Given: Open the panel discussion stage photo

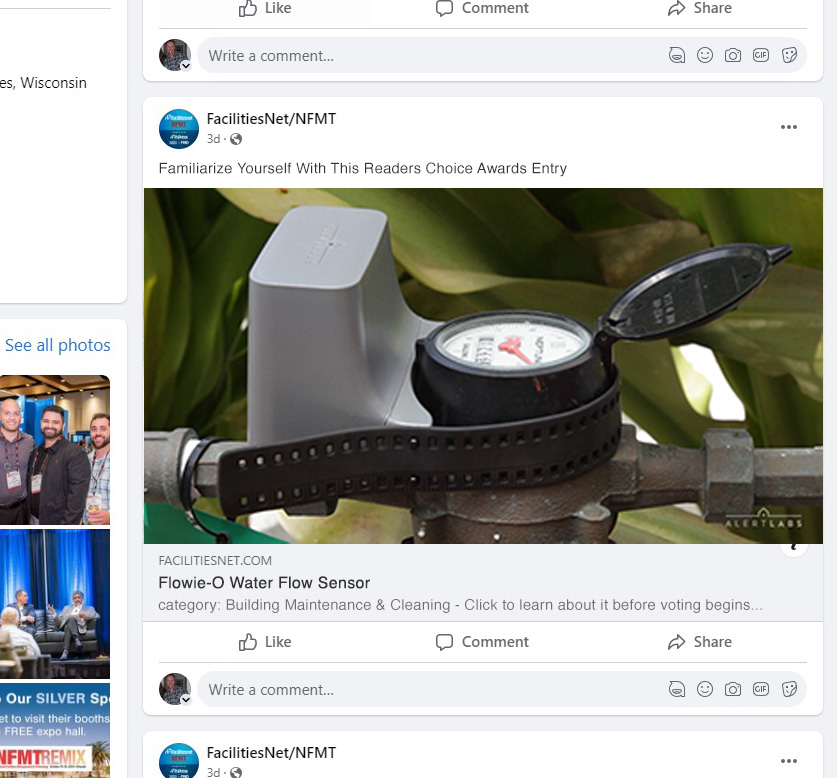Looking at the screenshot, I should pos(55,604).
